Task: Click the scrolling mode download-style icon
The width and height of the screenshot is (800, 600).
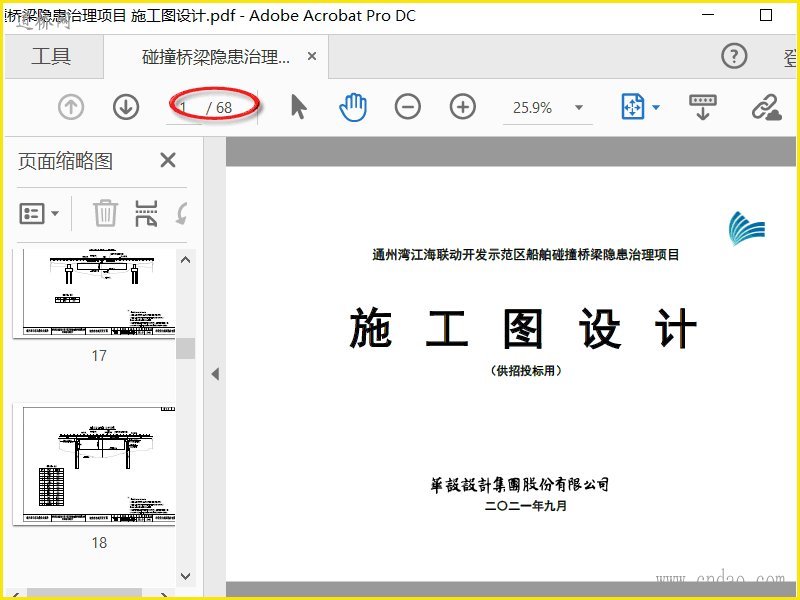Action: tap(703, 107)
